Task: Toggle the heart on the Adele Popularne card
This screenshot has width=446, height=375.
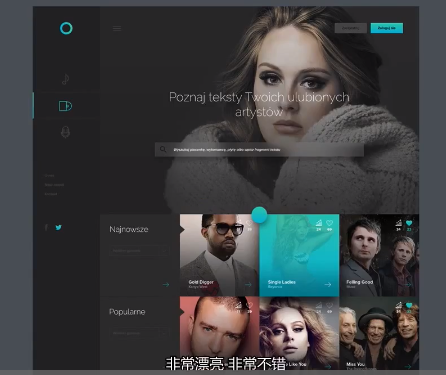Action: tap(330, 305)
